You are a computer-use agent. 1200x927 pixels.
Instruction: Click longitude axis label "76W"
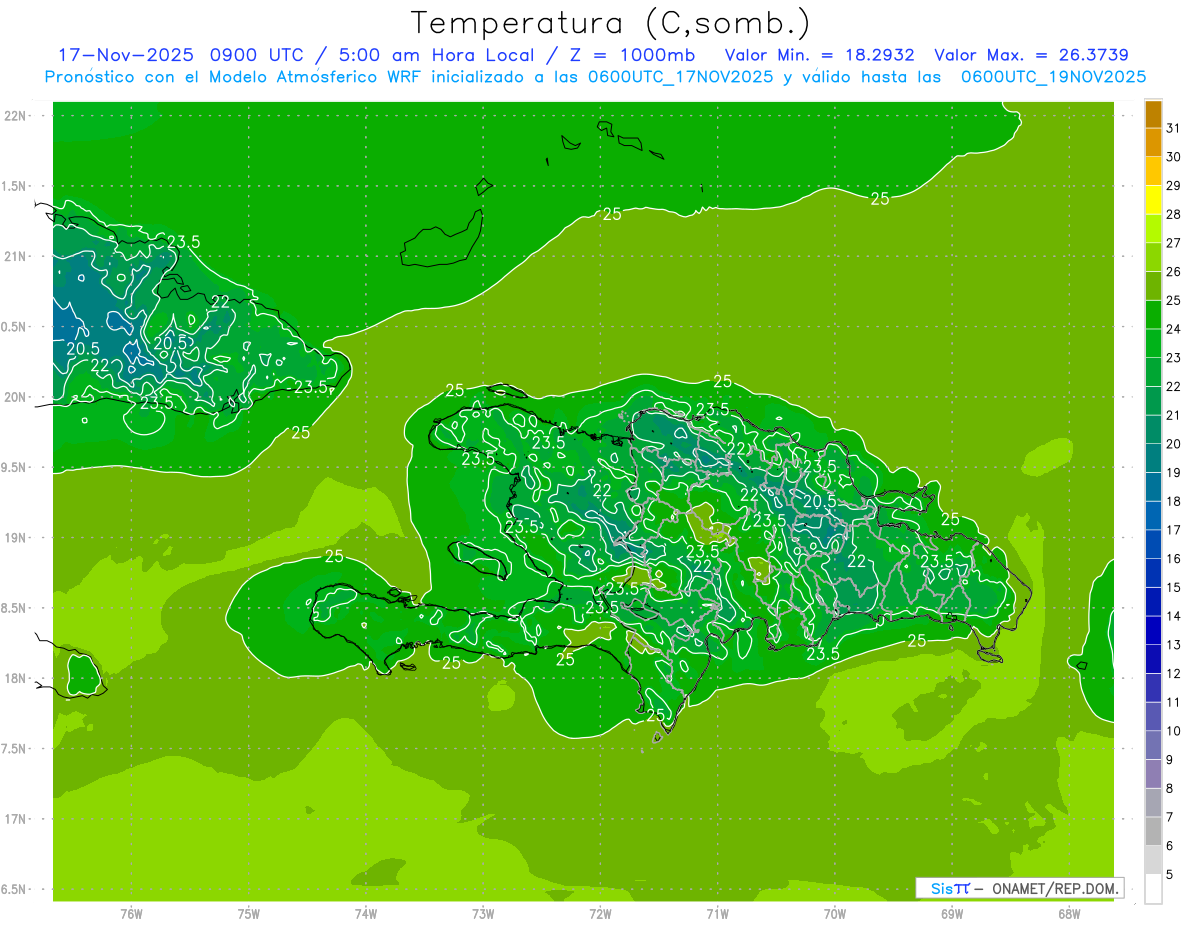[131, 914]
